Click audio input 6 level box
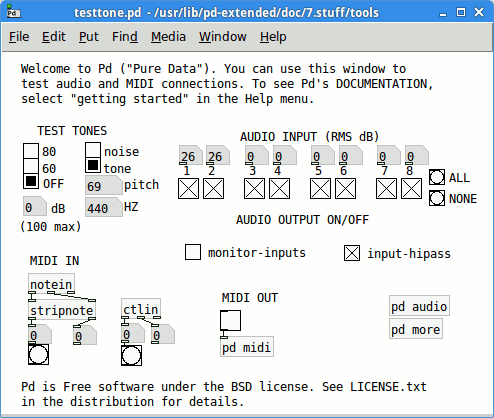This screenshot has height=418, width=494. pos(351,155)
